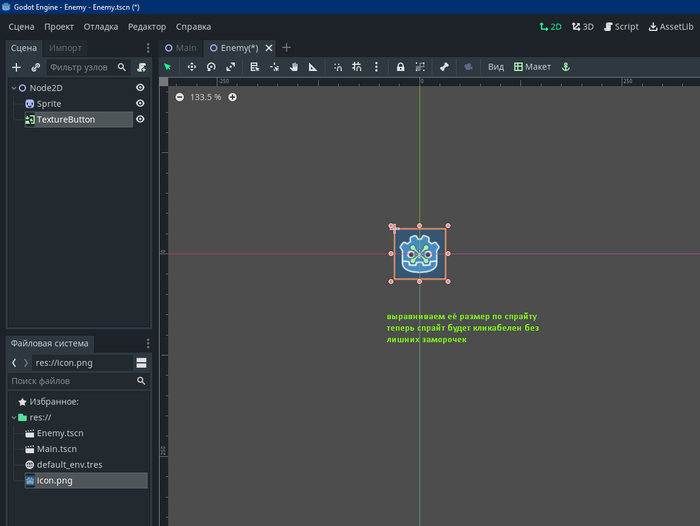This screenshot has height=526, width=700.
Task: Instance a child scene with link icon
Action: (36, 67)
